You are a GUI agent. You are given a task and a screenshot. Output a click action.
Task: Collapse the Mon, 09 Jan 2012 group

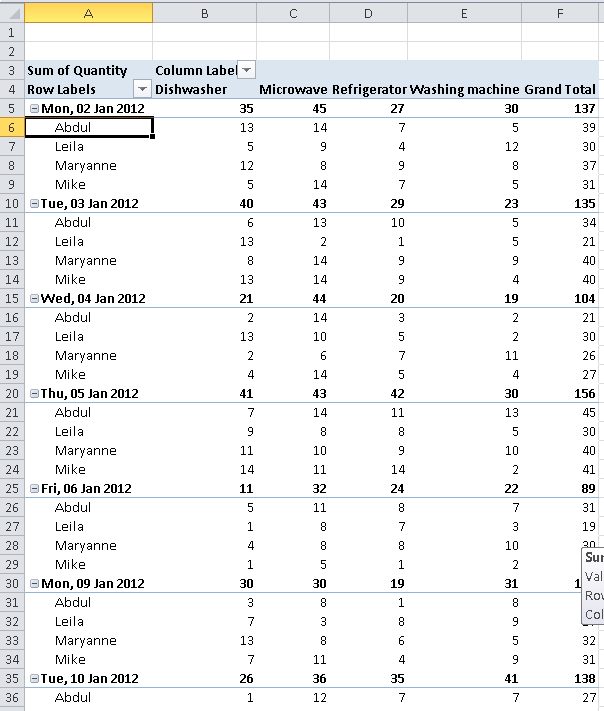pos(34,584)
